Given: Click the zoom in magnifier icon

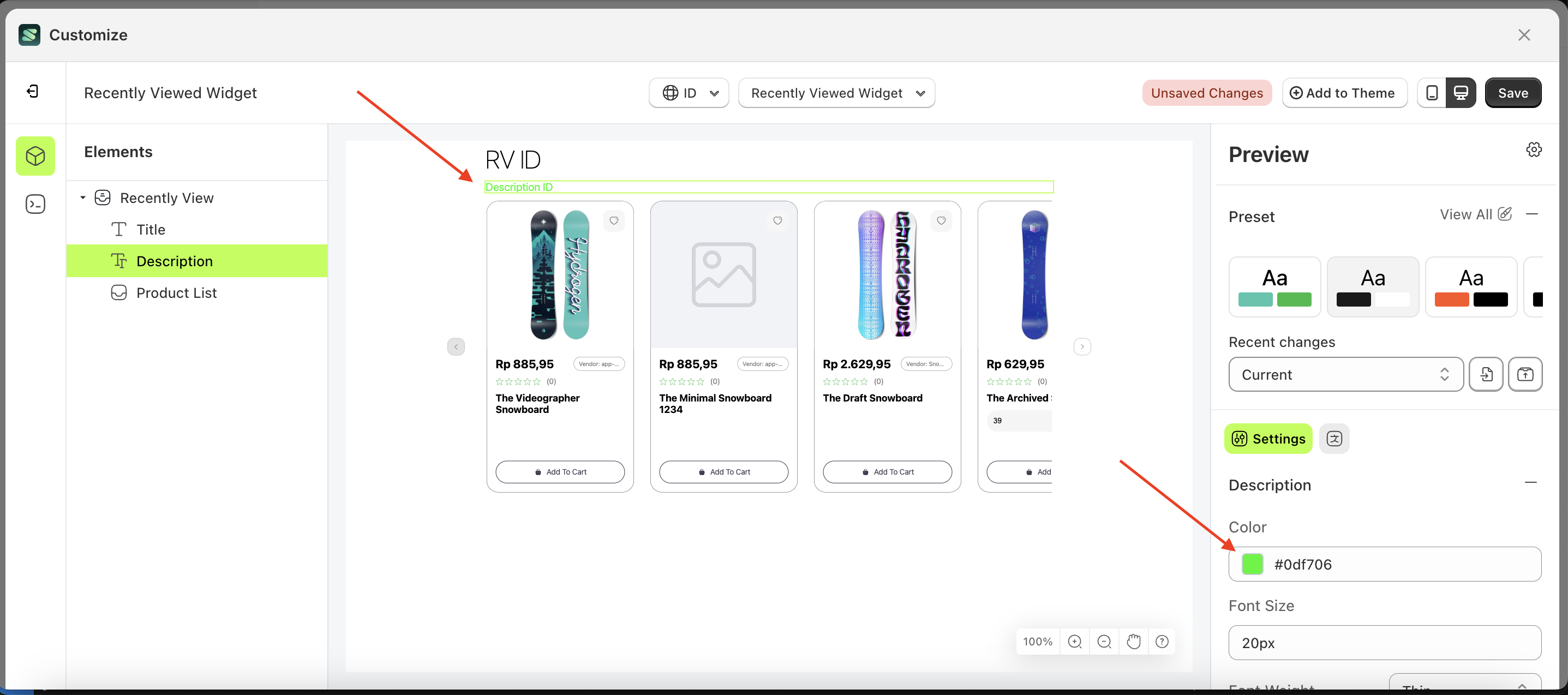Looking at the screenshot, I should tap(1075, 641).
